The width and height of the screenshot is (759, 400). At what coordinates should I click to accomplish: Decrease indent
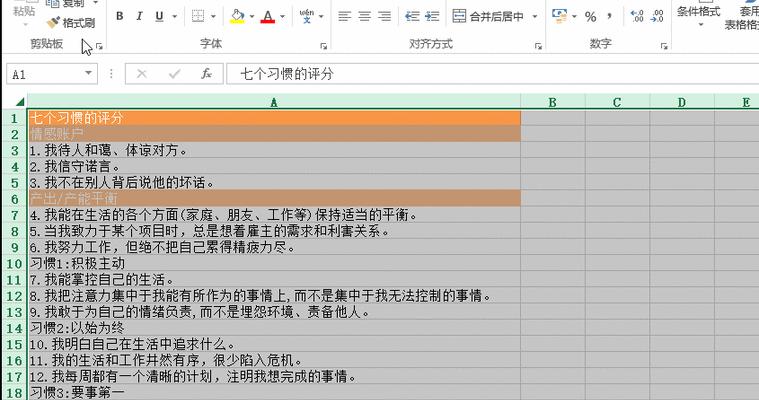(412, 16)
